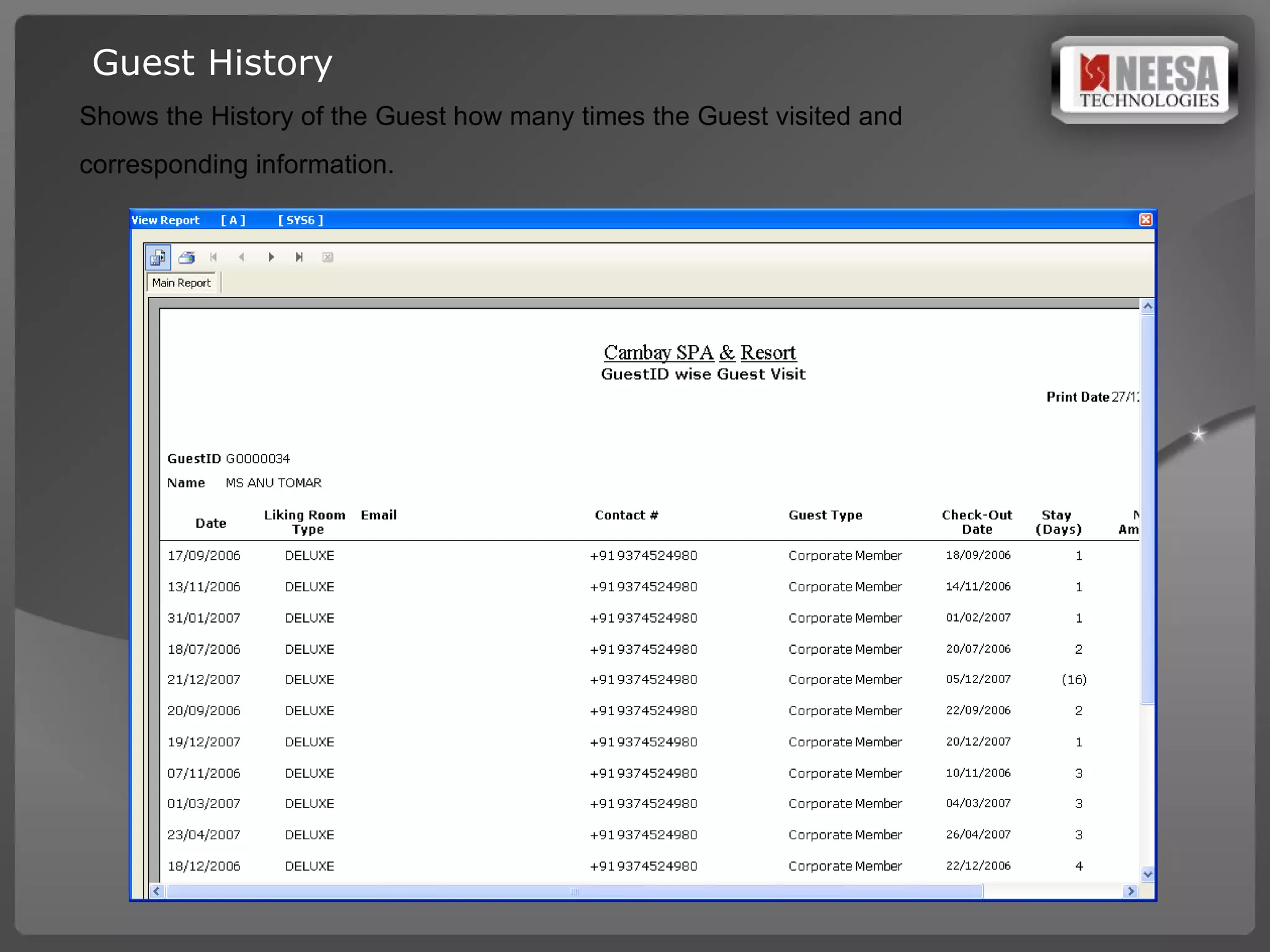
Task: Click check-out date 22/12/2006
Action: coord(978,866)
